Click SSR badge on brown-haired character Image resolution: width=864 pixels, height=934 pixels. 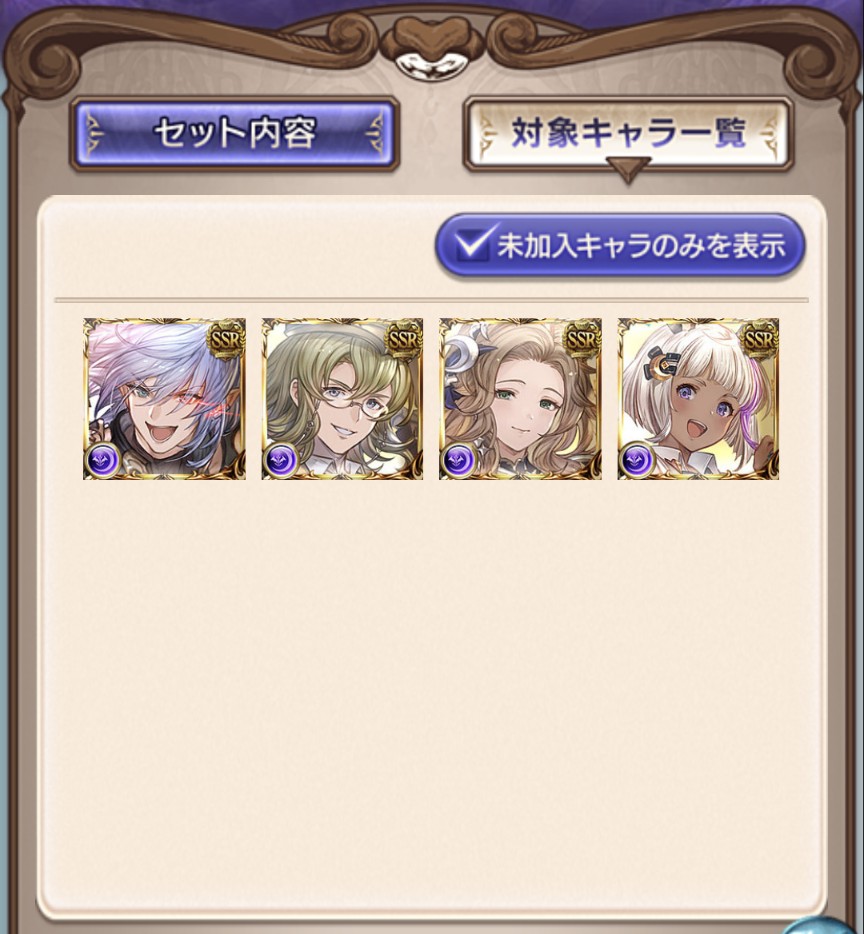click(x=582, y=339)
